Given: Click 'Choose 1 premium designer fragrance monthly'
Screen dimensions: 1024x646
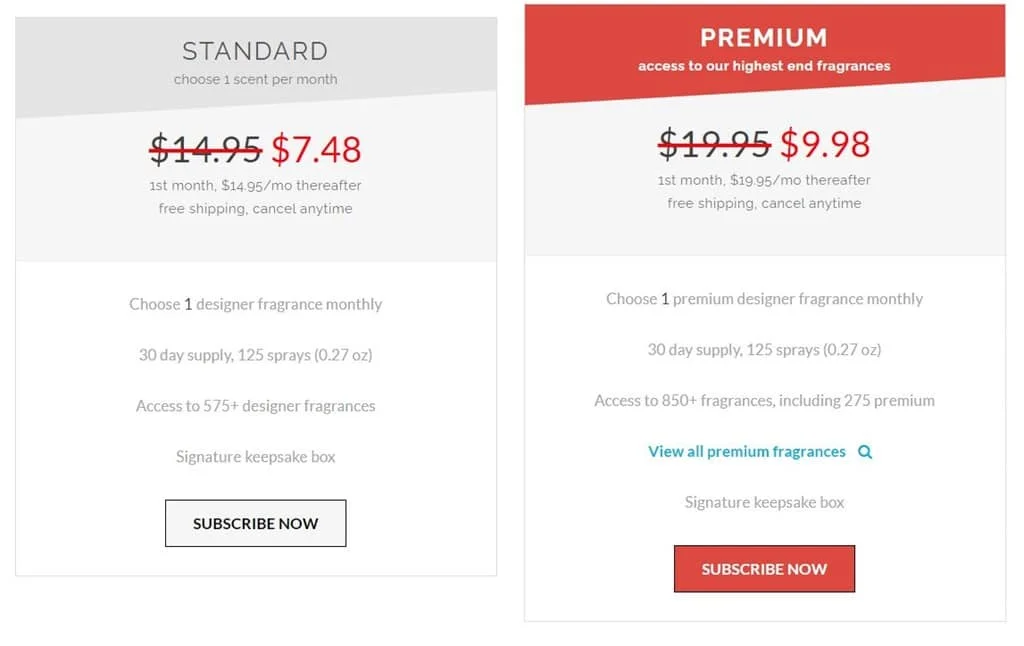Looking at the screenshot, I should pos(764,299).
